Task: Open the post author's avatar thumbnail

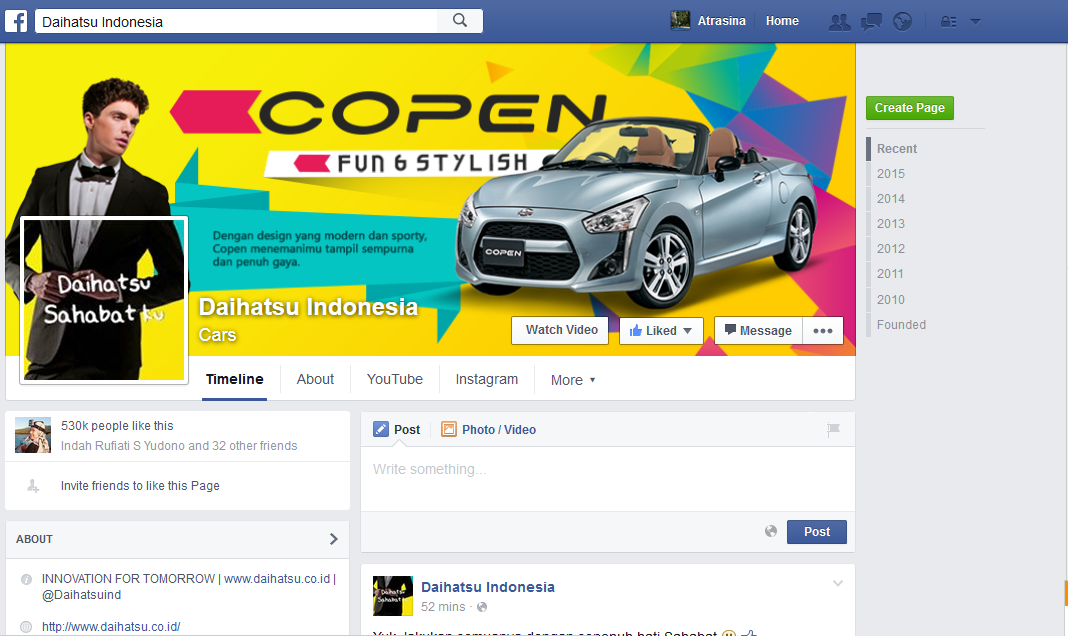Action: 392,596
